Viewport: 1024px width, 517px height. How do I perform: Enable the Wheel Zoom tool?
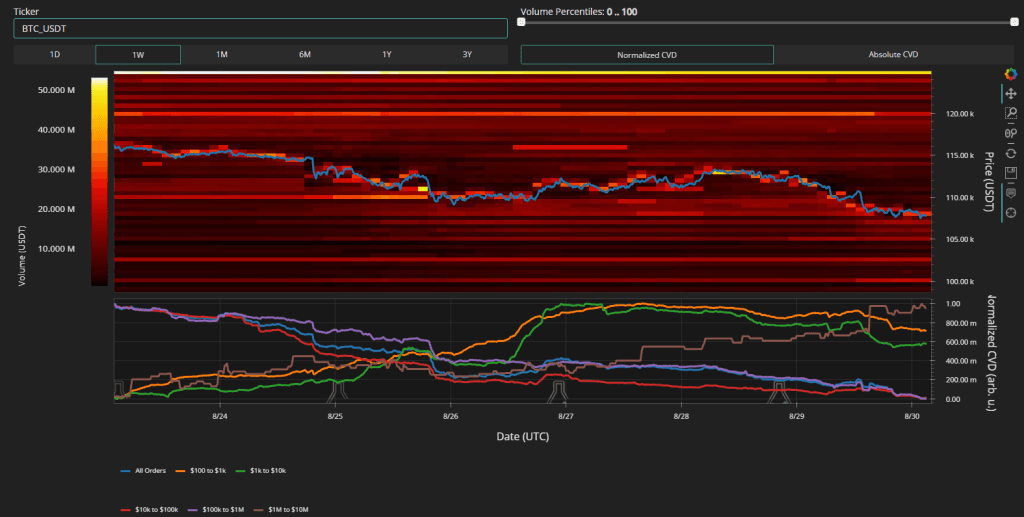pos(1010,133)
